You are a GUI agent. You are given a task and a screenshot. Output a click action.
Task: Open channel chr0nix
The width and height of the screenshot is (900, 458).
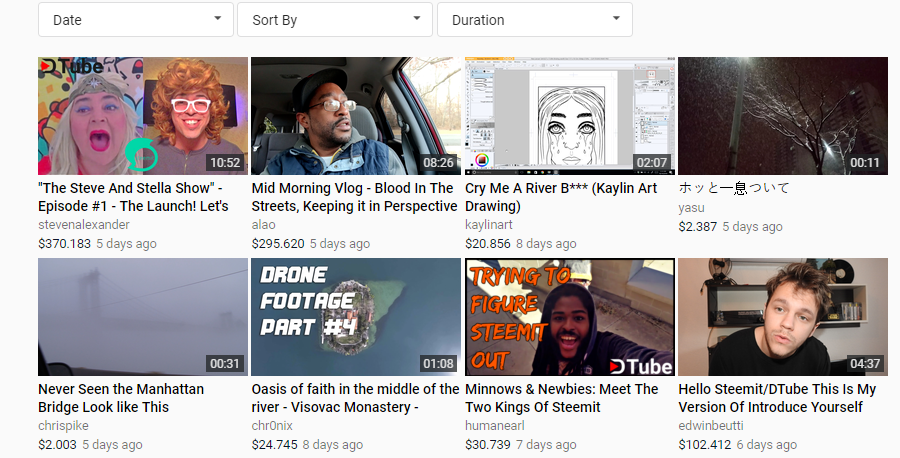(272, 426)
